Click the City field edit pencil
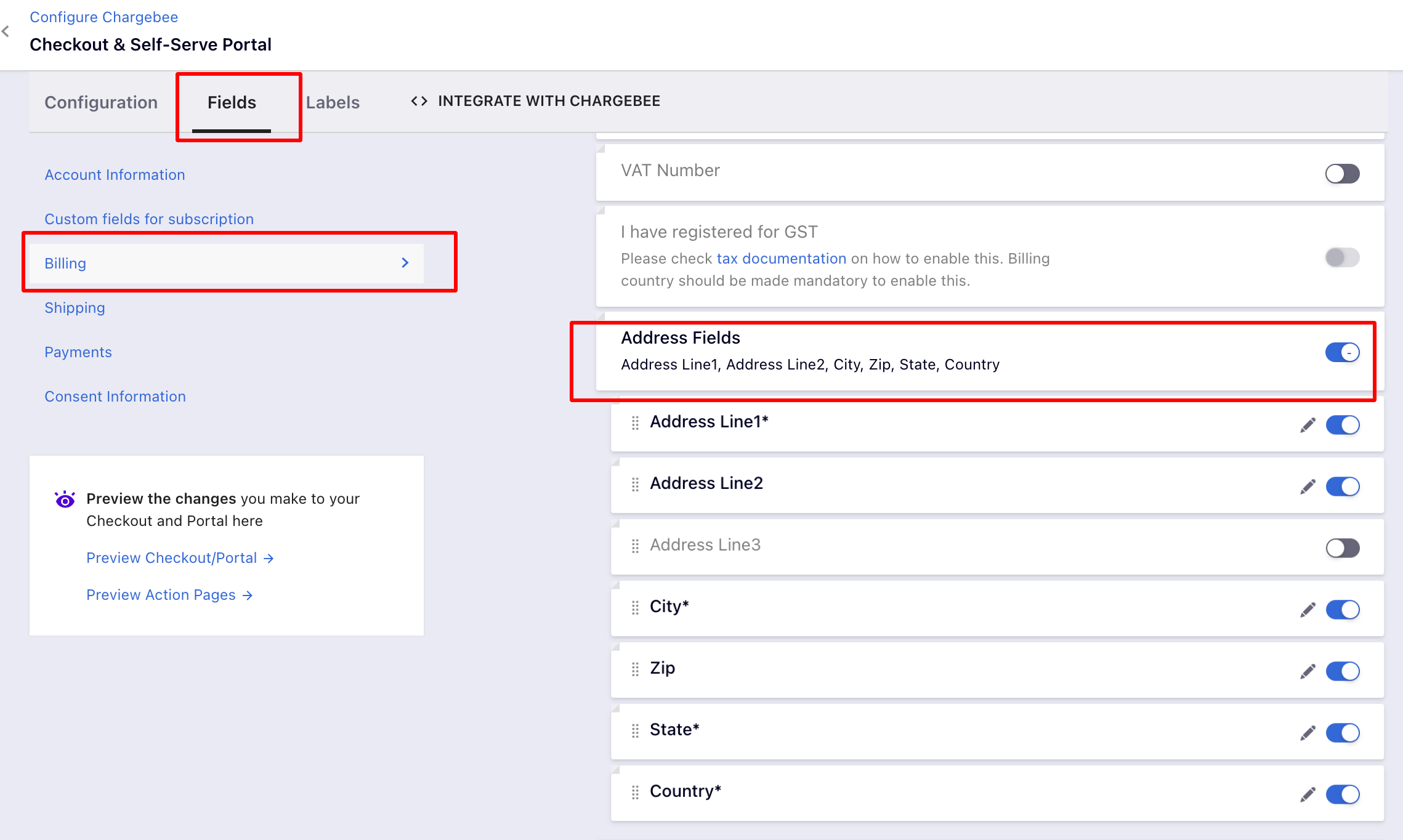This screenshot has height=840, width=1403. [1308, 610]
